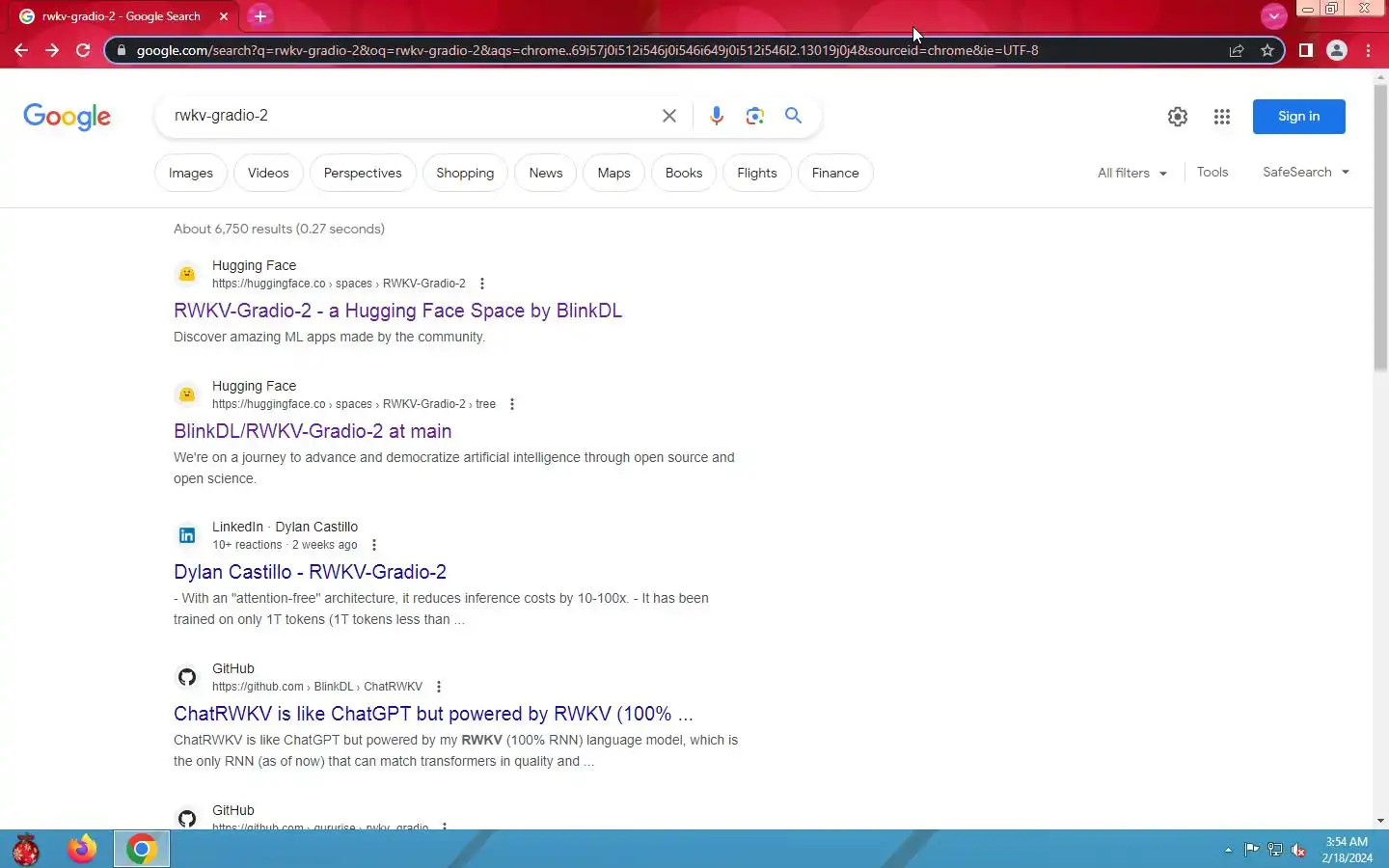The width and height of the screenshot is (1389, 868).
Task: Open the ChatRWKV GitHub result link
Action: pos(433,714)
